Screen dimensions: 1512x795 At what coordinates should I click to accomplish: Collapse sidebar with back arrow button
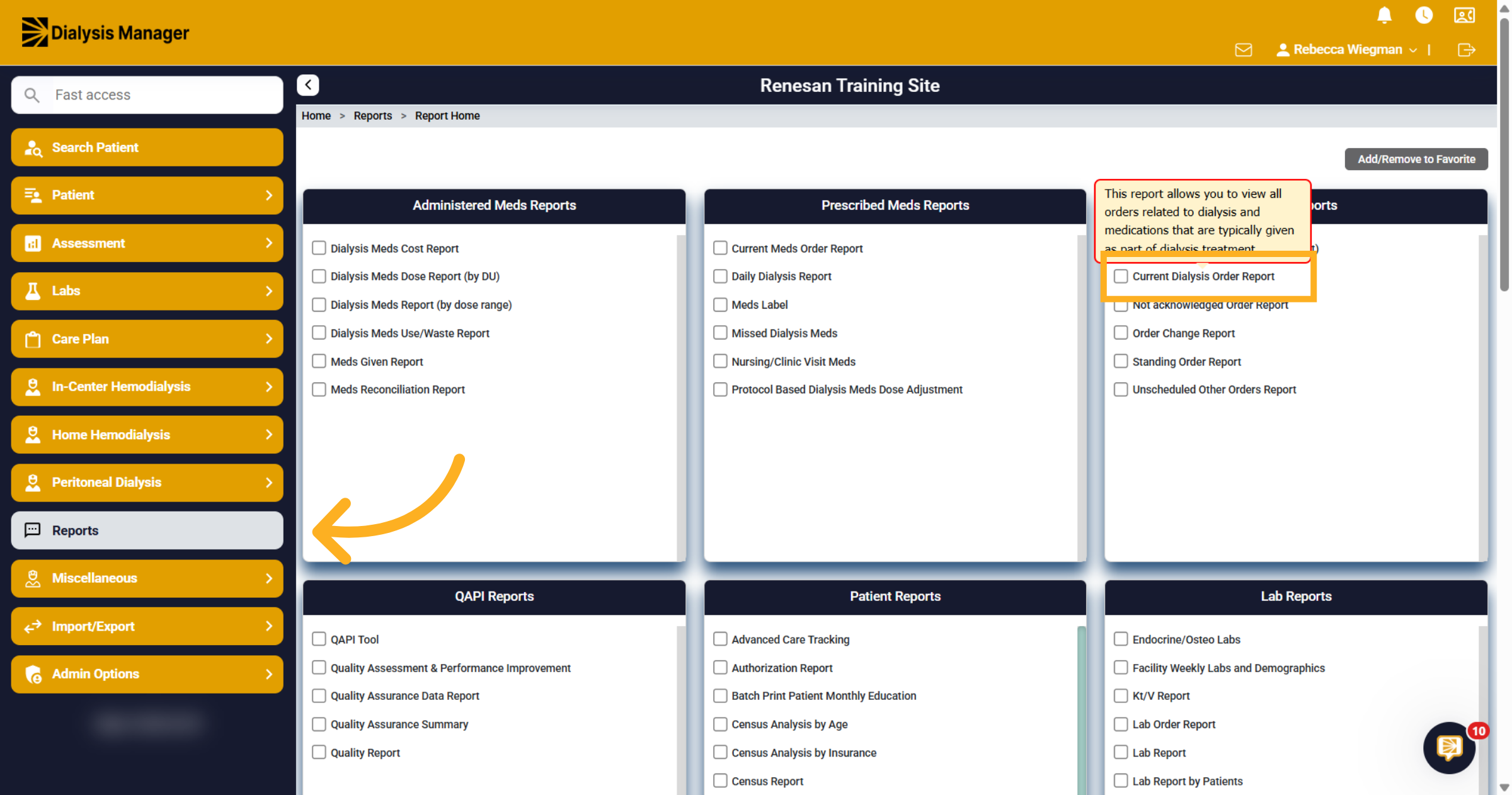[308, 85]
